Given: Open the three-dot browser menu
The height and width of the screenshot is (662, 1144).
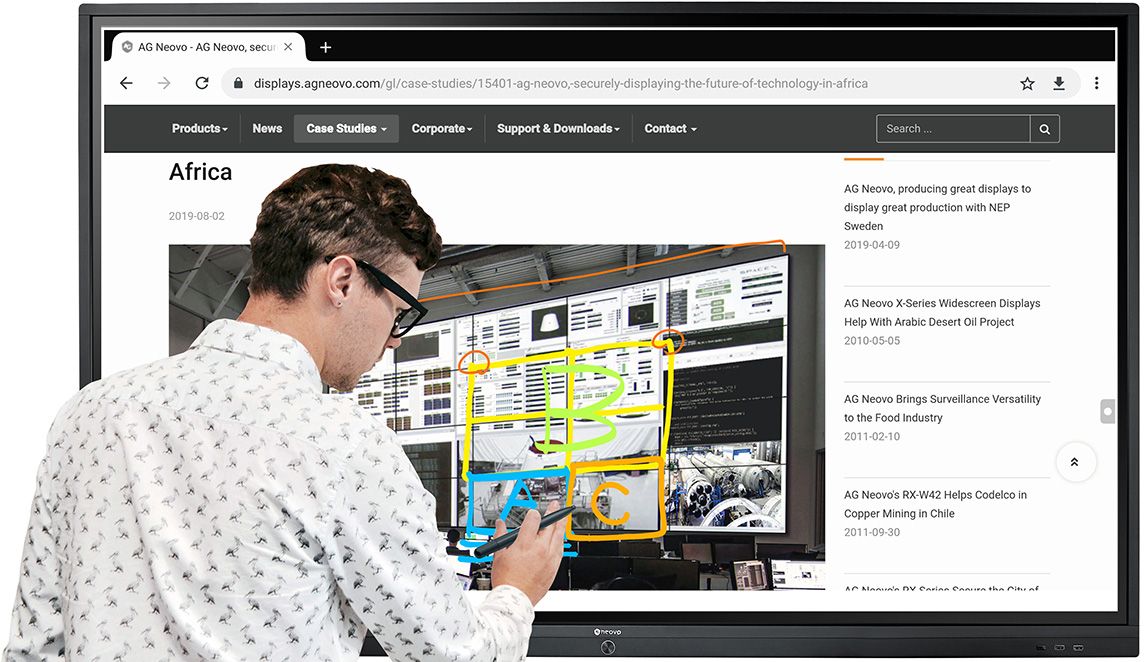Looking at the screenshot, I should [x=1096, y=83].
